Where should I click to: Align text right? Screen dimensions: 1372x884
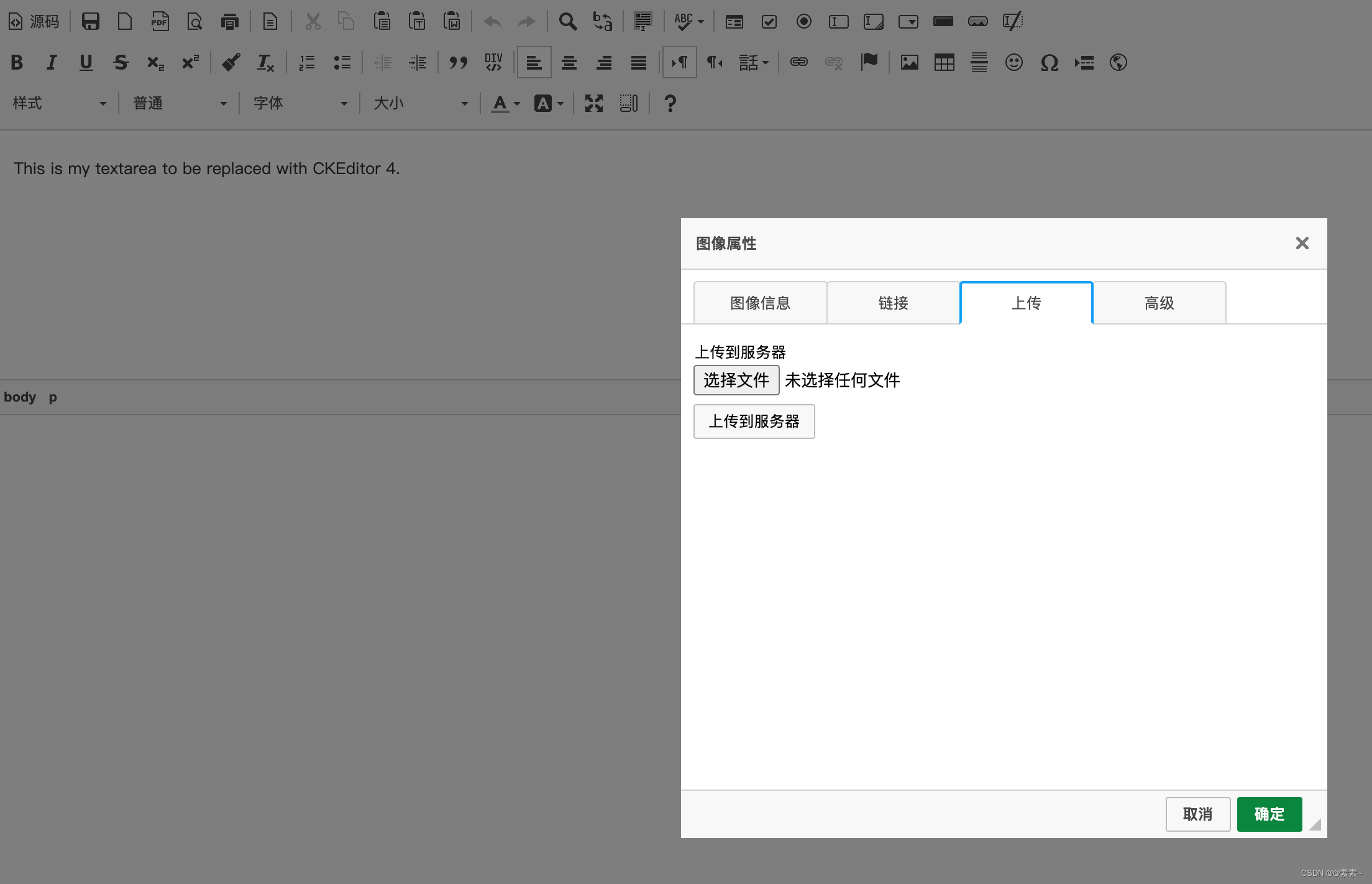click(604, 62)
